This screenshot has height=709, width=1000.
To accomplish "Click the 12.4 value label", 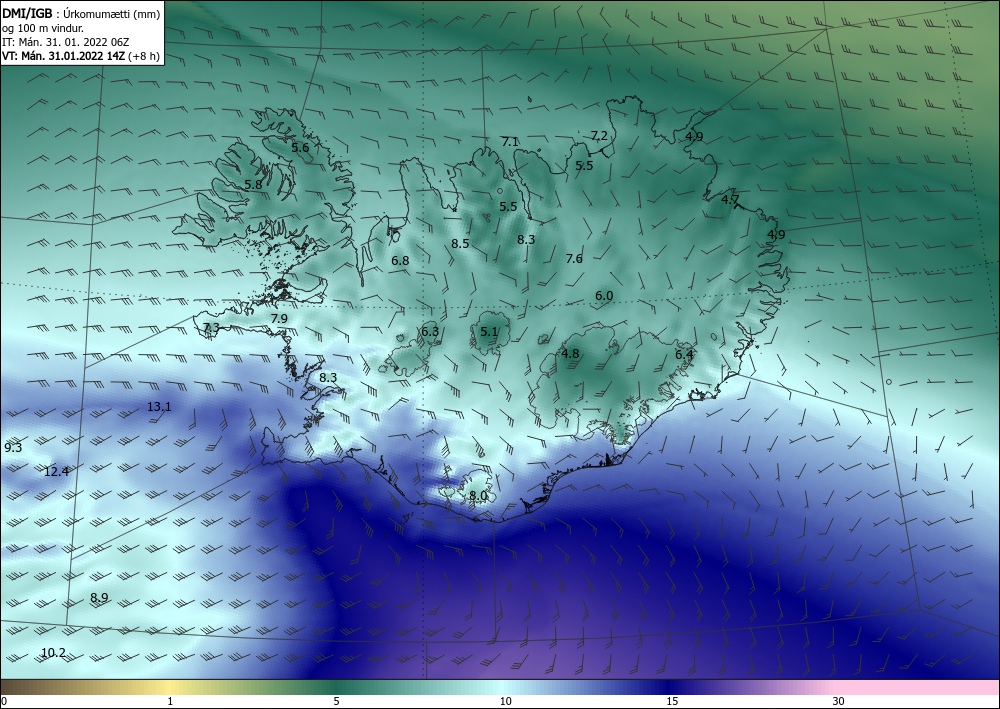I will pyautogui.click(x=56, y=472).
